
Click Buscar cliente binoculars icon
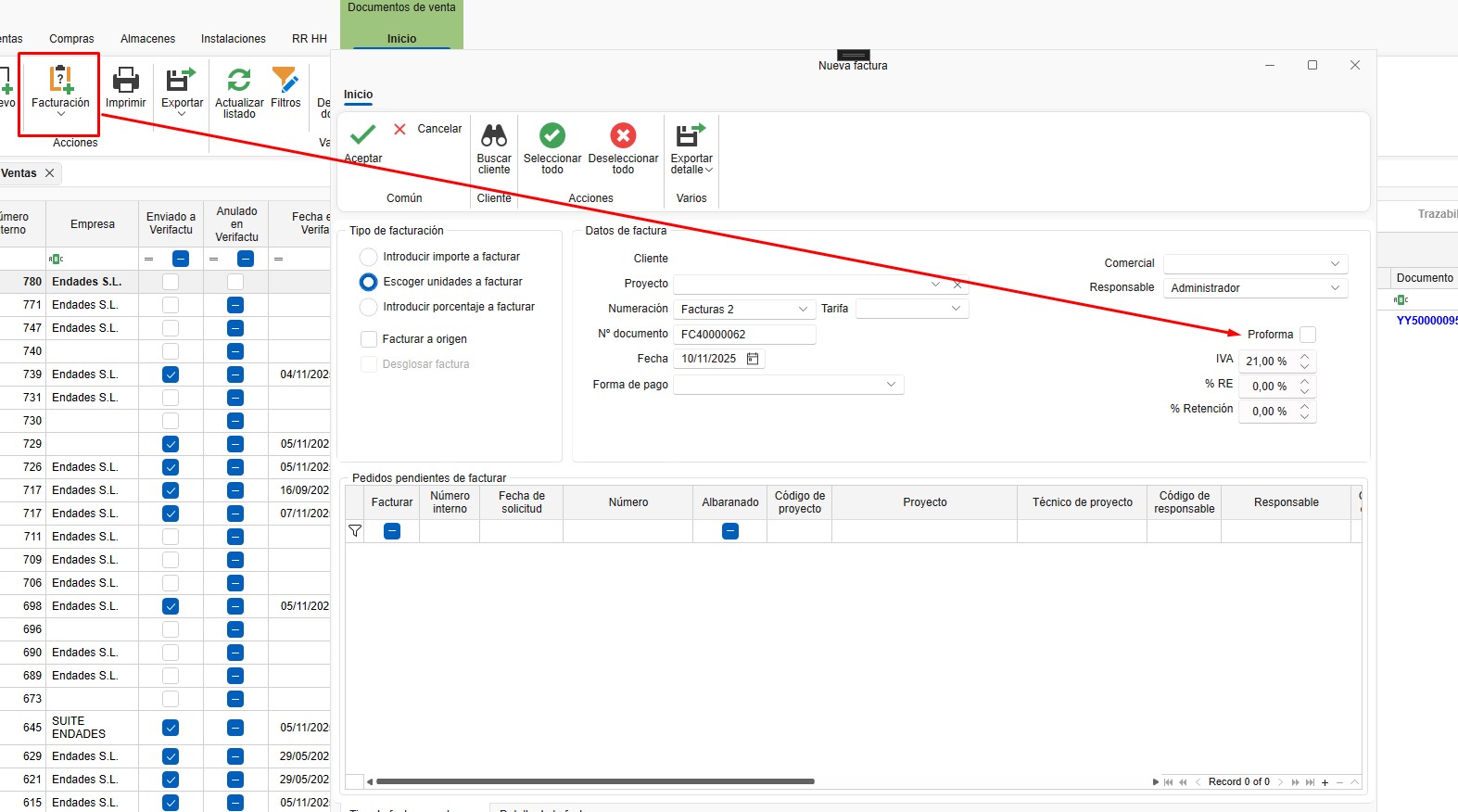(494, 136)
